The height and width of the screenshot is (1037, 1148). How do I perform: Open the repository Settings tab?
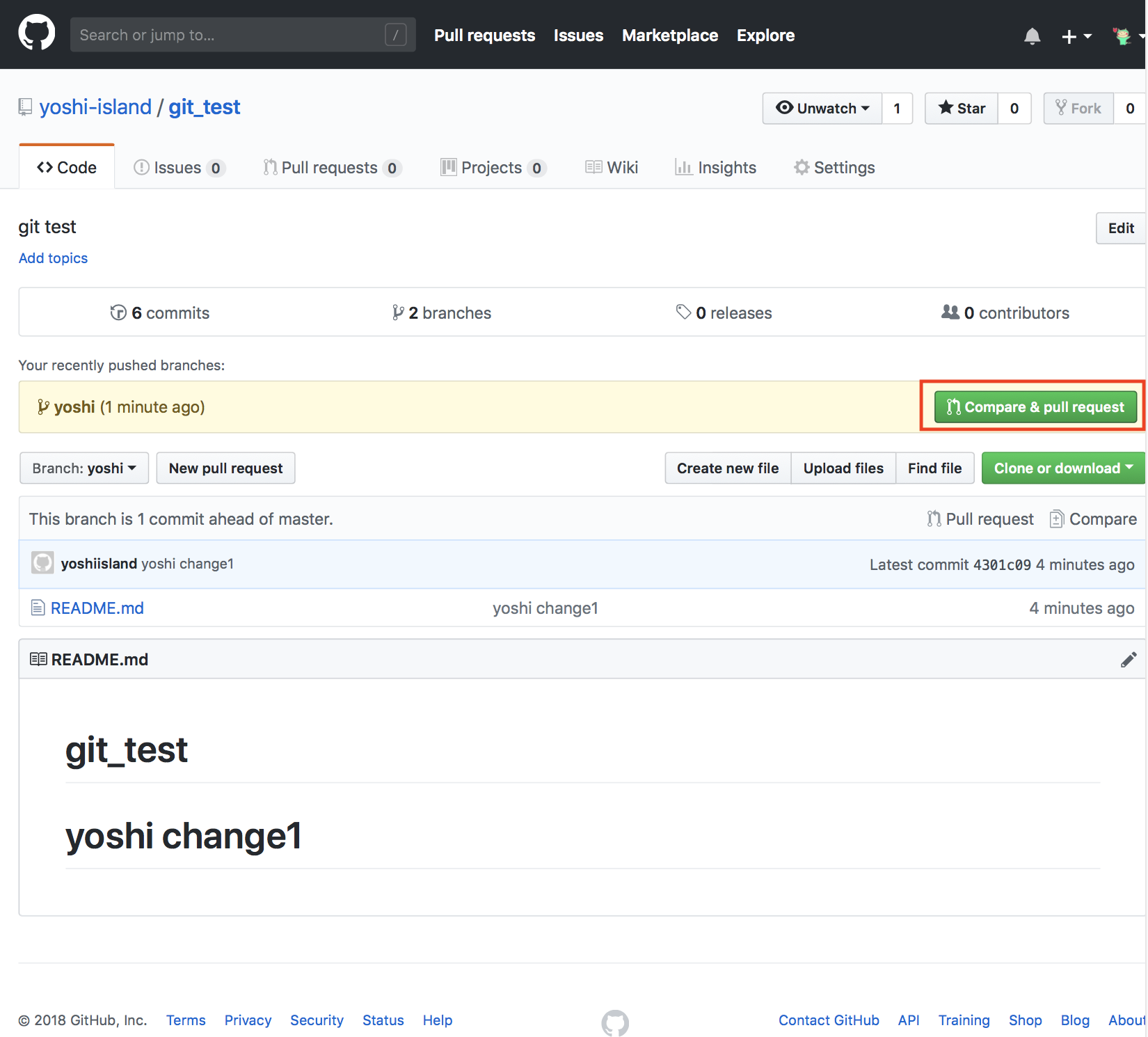coord(834,168)
